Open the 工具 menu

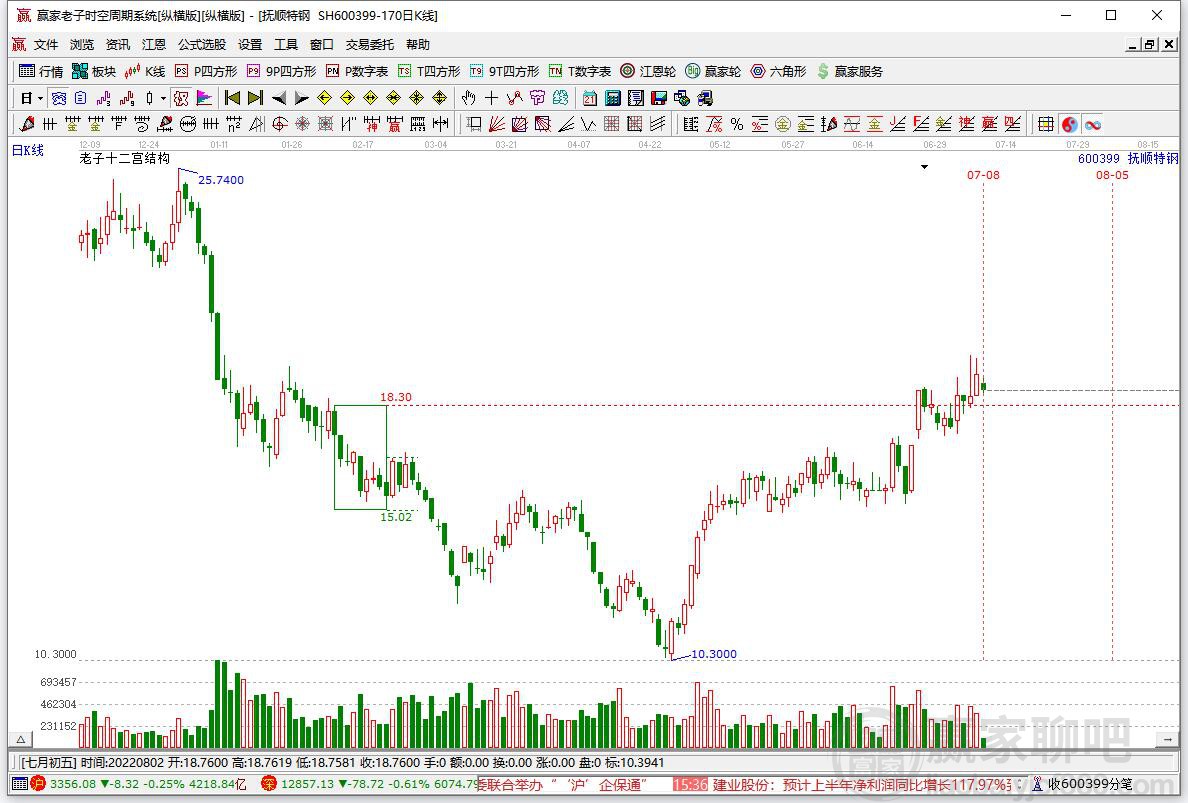(x=286, y=45)
